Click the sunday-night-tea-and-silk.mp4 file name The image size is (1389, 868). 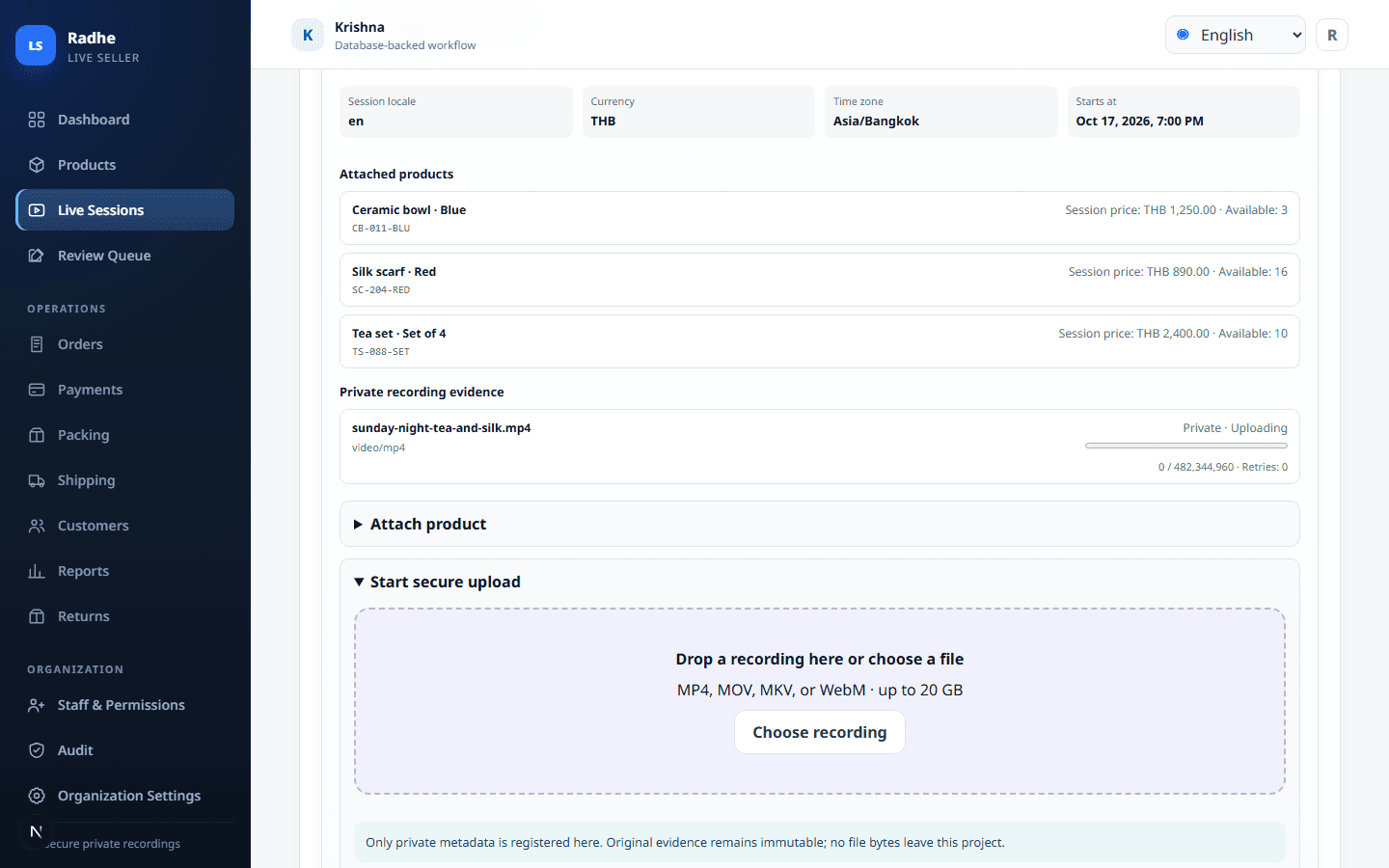442,428
